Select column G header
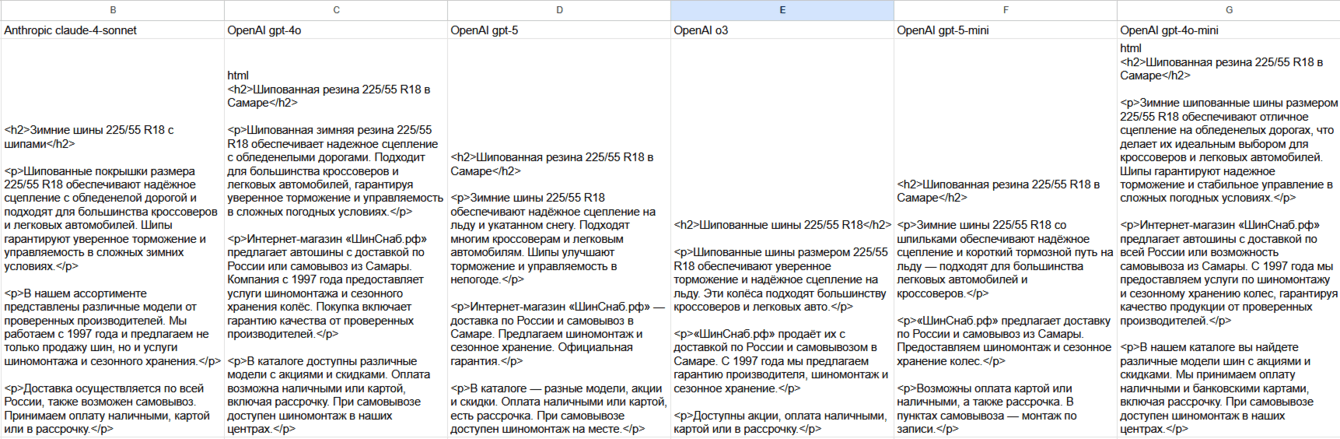Image resolution: width=1340 pixels, height=439 pixels. [x=1228, y=9]
